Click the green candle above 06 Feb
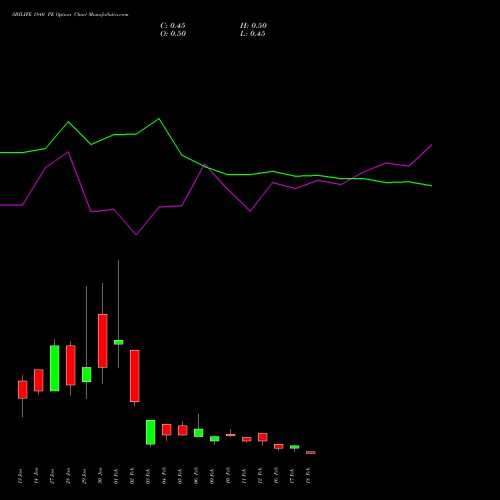This screenshot has width=500, height=500. [x=199, y=433]
